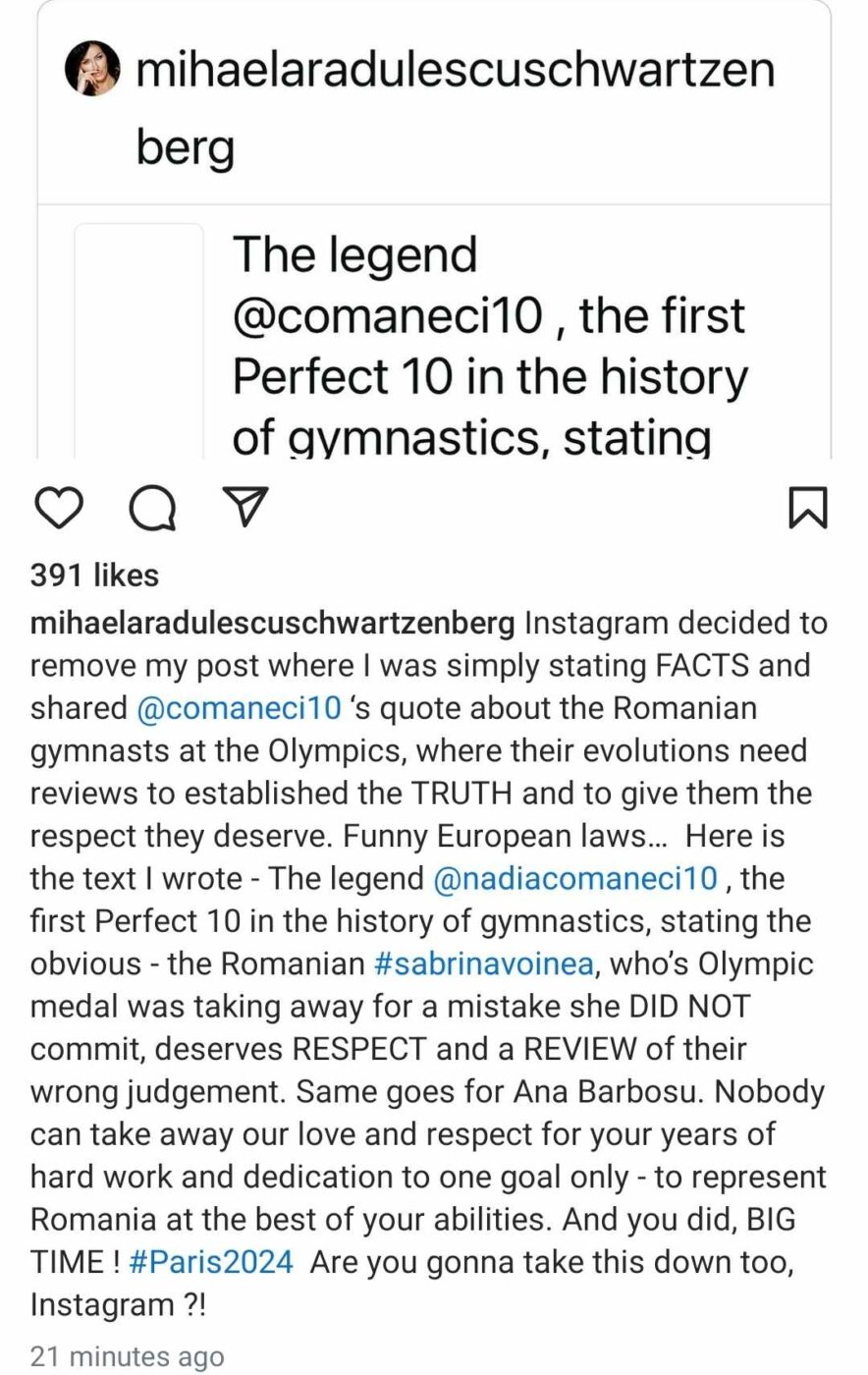View the 391 likes list
The height and width of the screenshot is (1375, 868).
tap(94, 576)
